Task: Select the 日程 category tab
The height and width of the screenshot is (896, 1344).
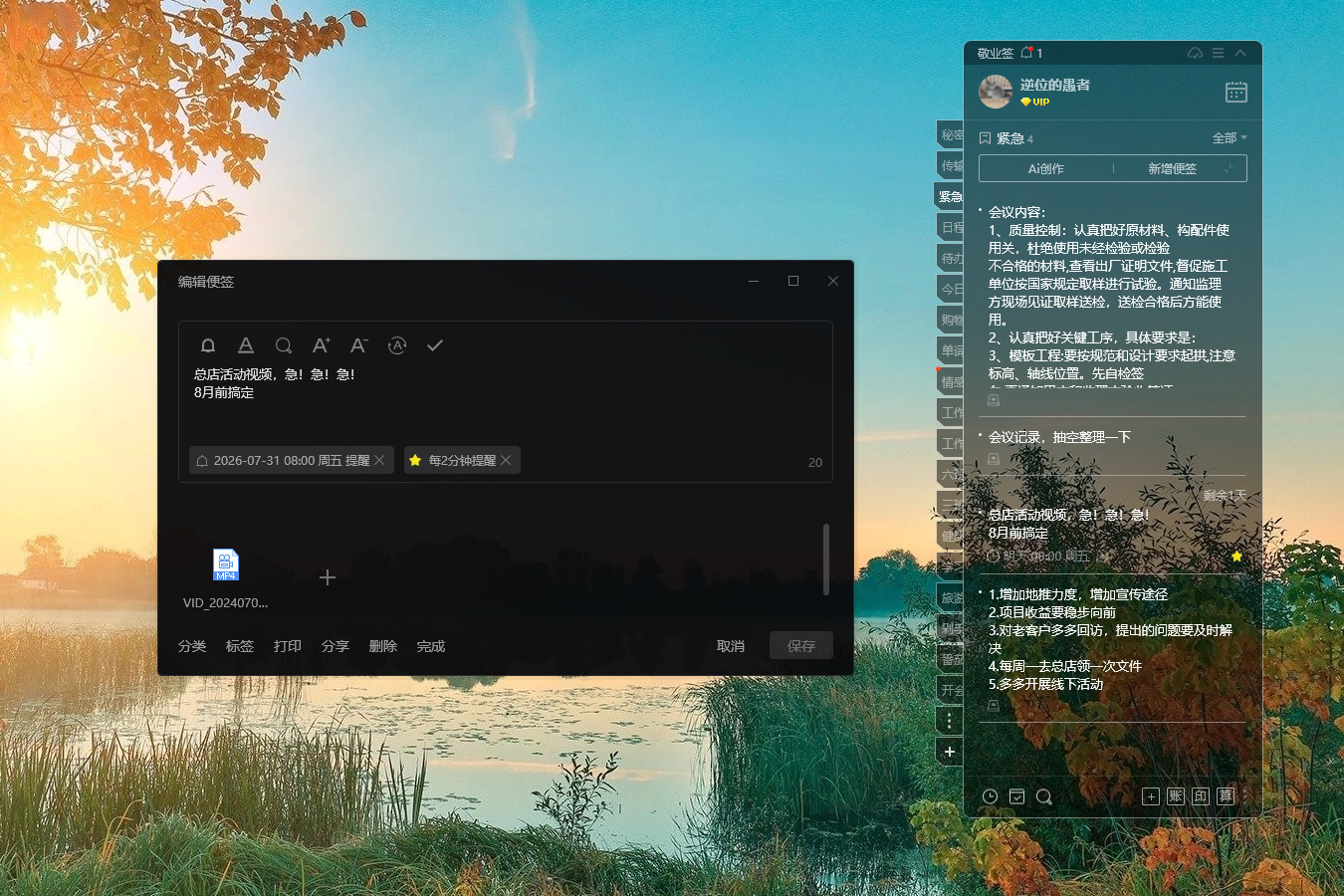Action: pyautogui.click(x=951, y=227)
